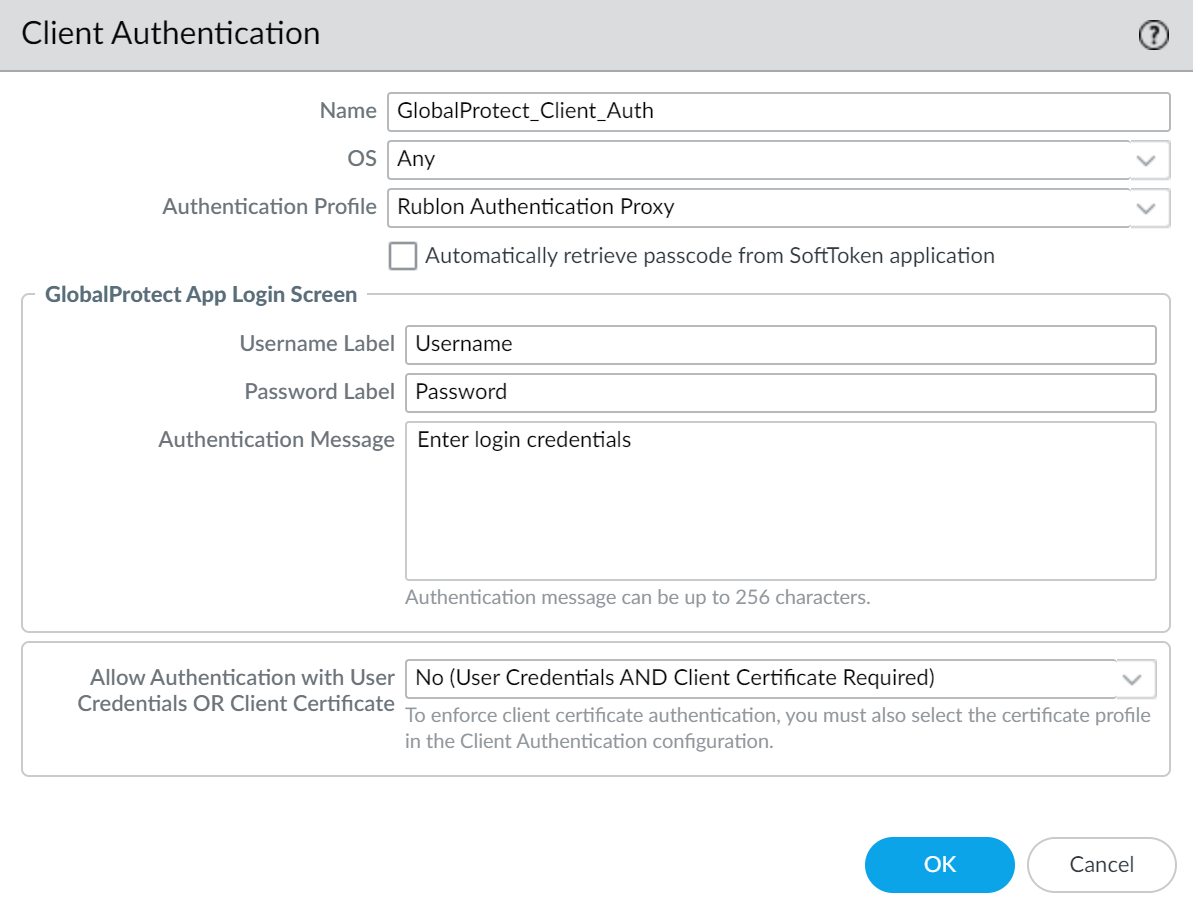The height and width of the screenshot is (920, 1193).
Task: Click the 'Automatically retrieve passcode' label text
Action: click(709, 256)
